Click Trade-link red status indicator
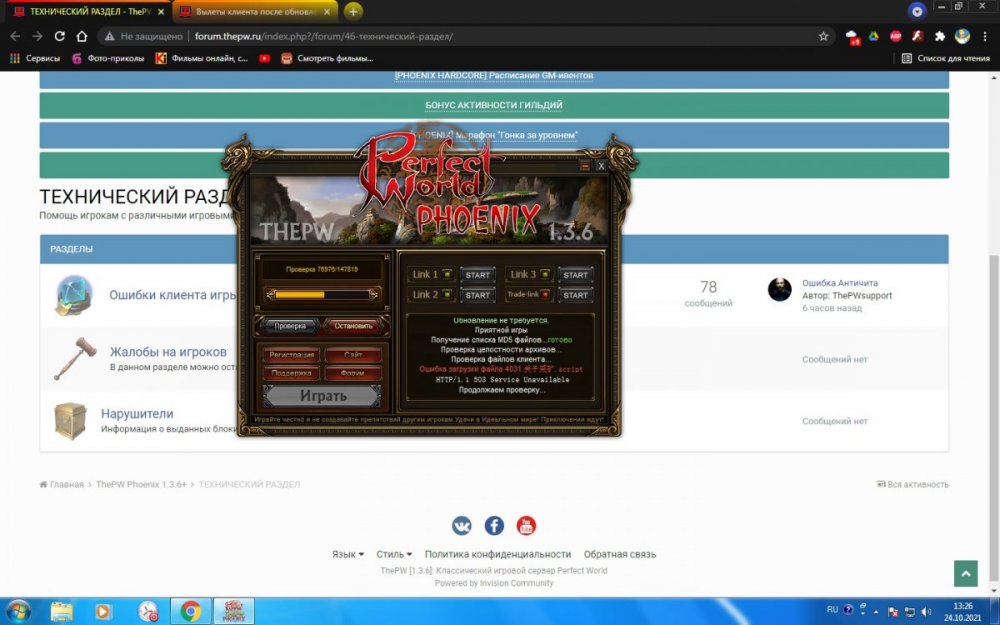Viewport: 1000px width, 625px height. click(x=545, y=294)
